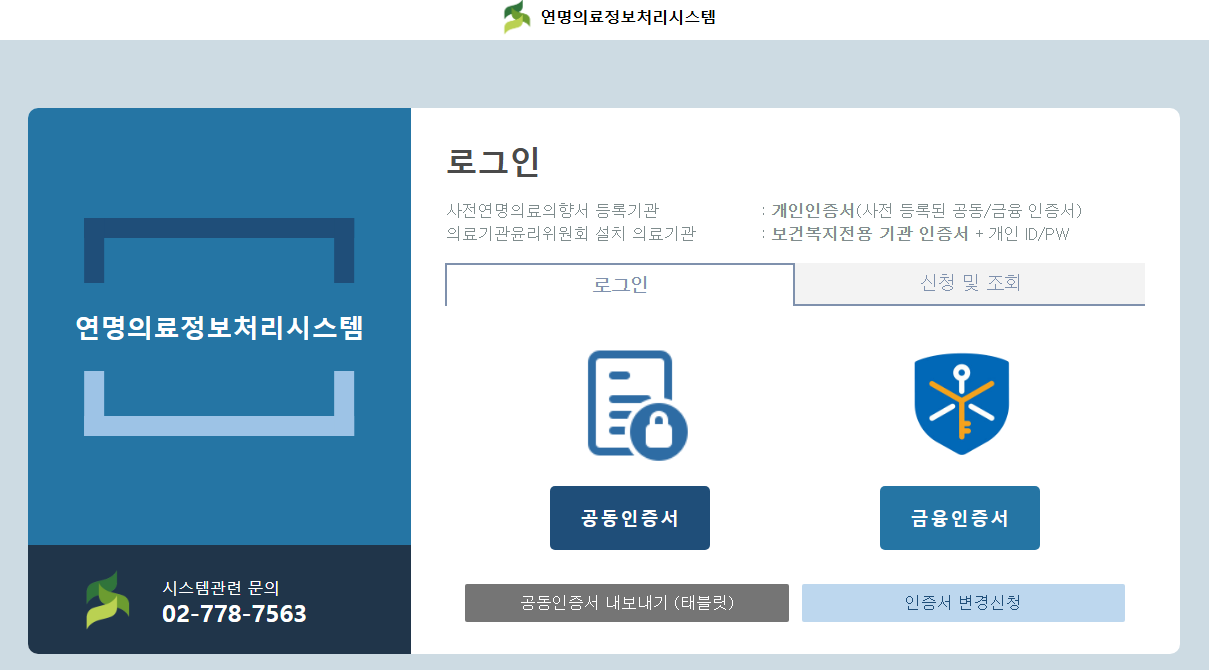Open 인증서 변경신청
This screenshot has height=670, width=1209.
pyautogui.click(x=963, y=603)
